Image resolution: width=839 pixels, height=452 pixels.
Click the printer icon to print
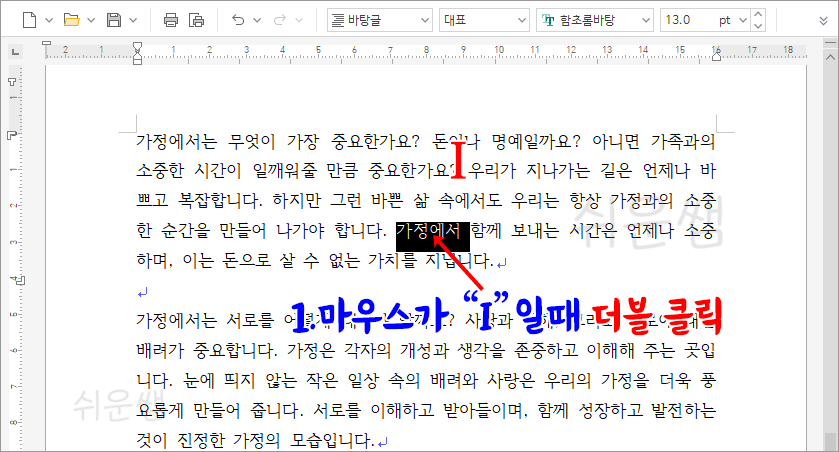click(171, 20)
